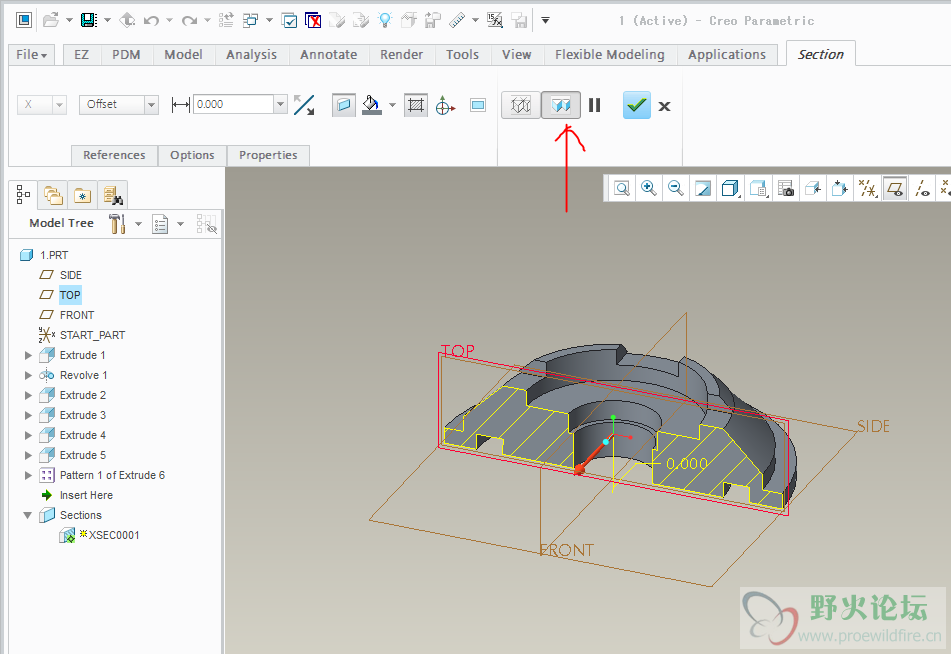Click the Open file icon in quick access toolbar
Viewport: 951px width, 654px height.
pyautogui.click(x=52, y=20)
